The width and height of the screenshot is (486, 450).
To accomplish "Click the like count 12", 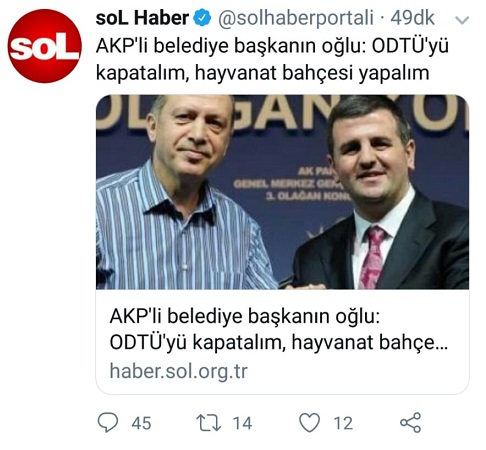I will (343, 423).
